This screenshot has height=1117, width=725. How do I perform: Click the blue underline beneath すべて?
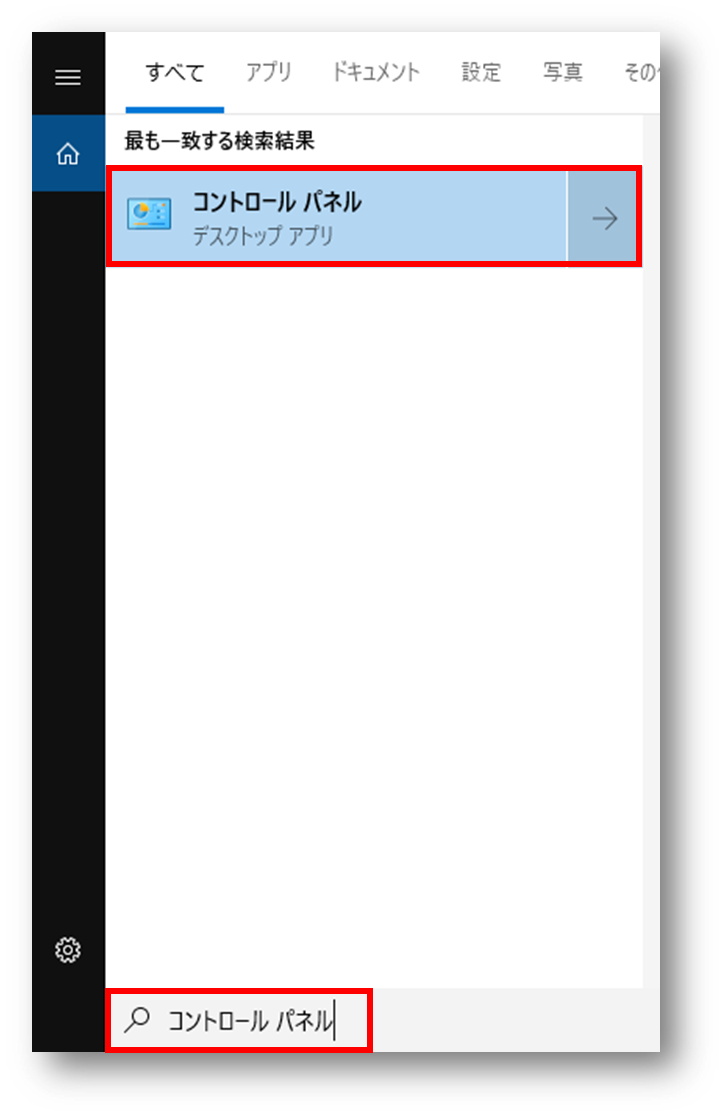(x=174, y=110)
